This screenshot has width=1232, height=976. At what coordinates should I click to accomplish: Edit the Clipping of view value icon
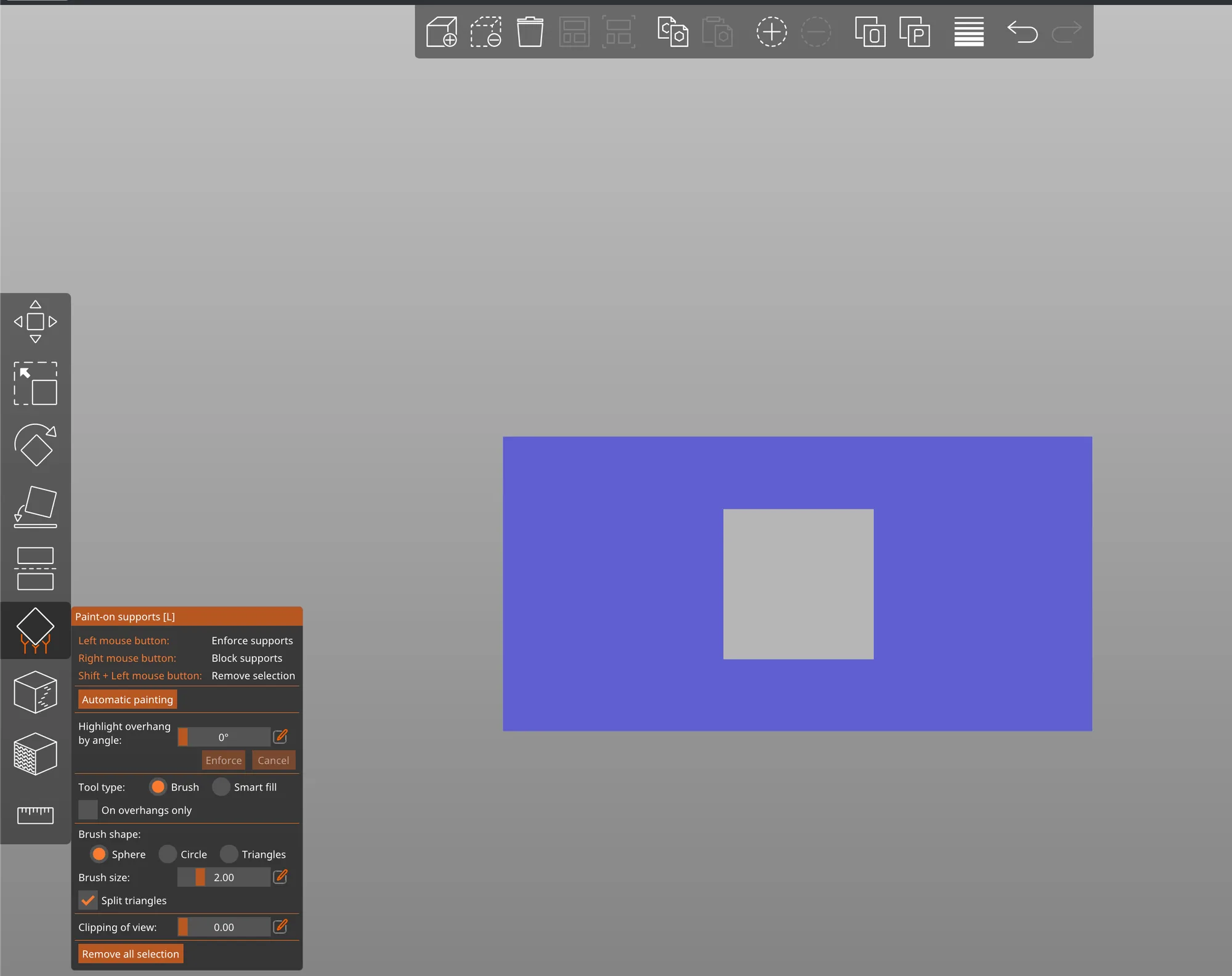[x=280, y=927]
